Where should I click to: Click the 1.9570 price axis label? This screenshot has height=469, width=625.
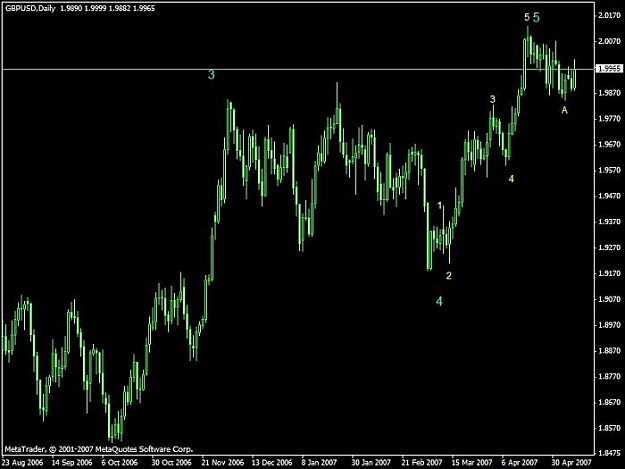[x=609, y=170]
